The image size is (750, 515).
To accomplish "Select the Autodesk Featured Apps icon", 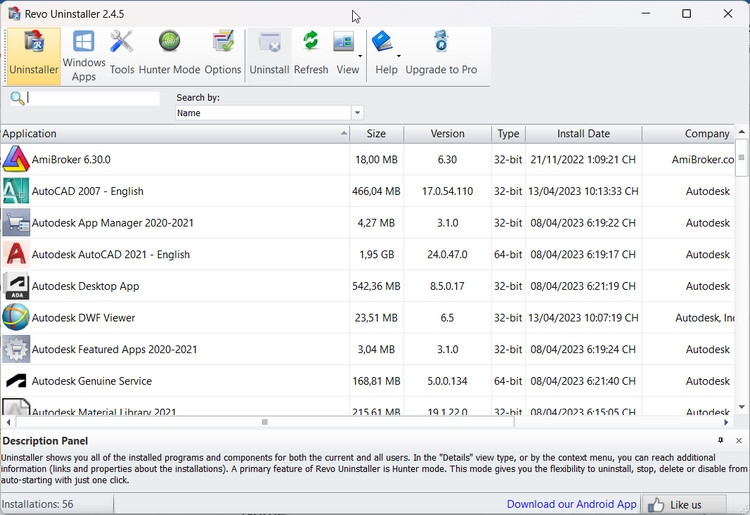I will pyautogui.click(x=16, y=349).
